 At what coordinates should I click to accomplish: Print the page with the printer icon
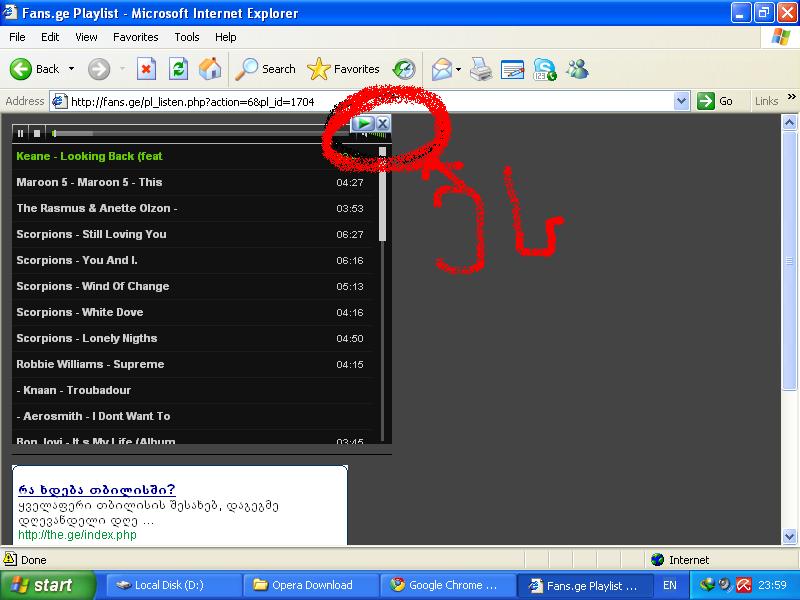coord(481,69)
